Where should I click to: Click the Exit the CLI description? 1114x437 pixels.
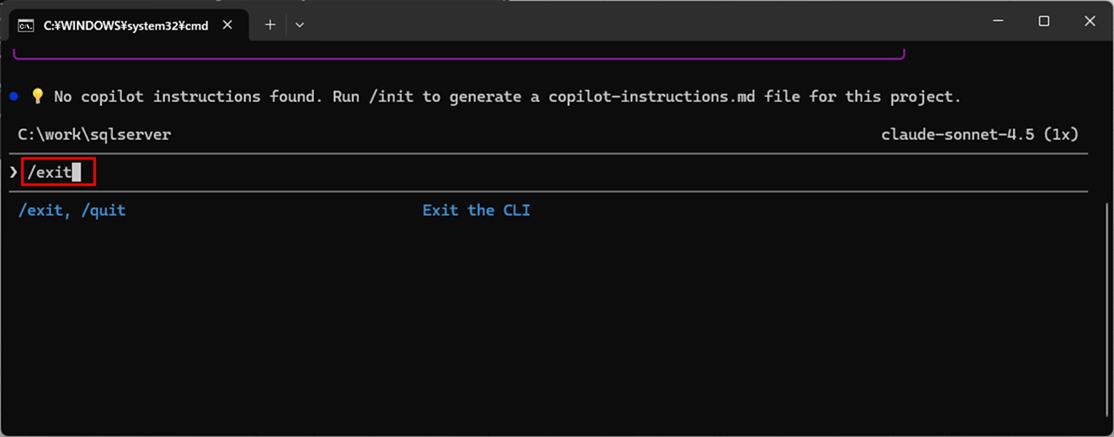pos(476,210)
